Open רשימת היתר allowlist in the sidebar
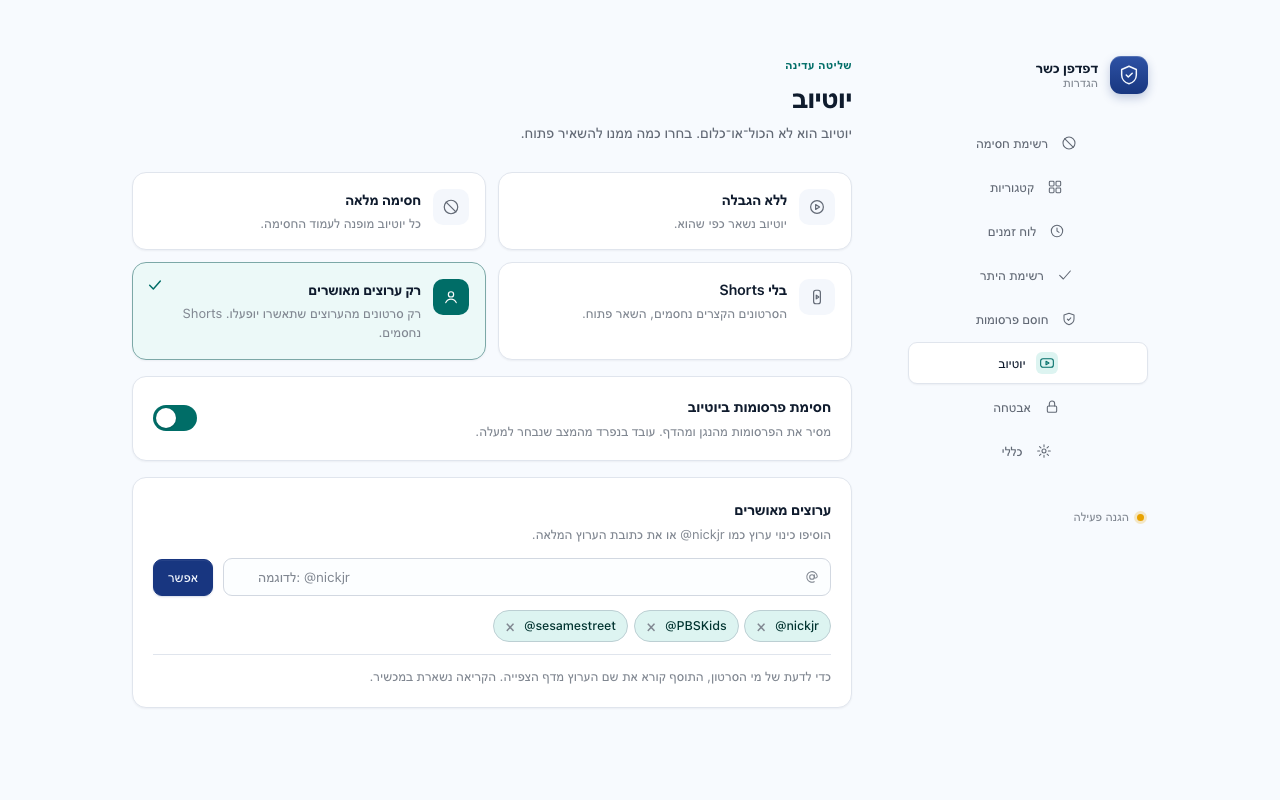 1028,275
